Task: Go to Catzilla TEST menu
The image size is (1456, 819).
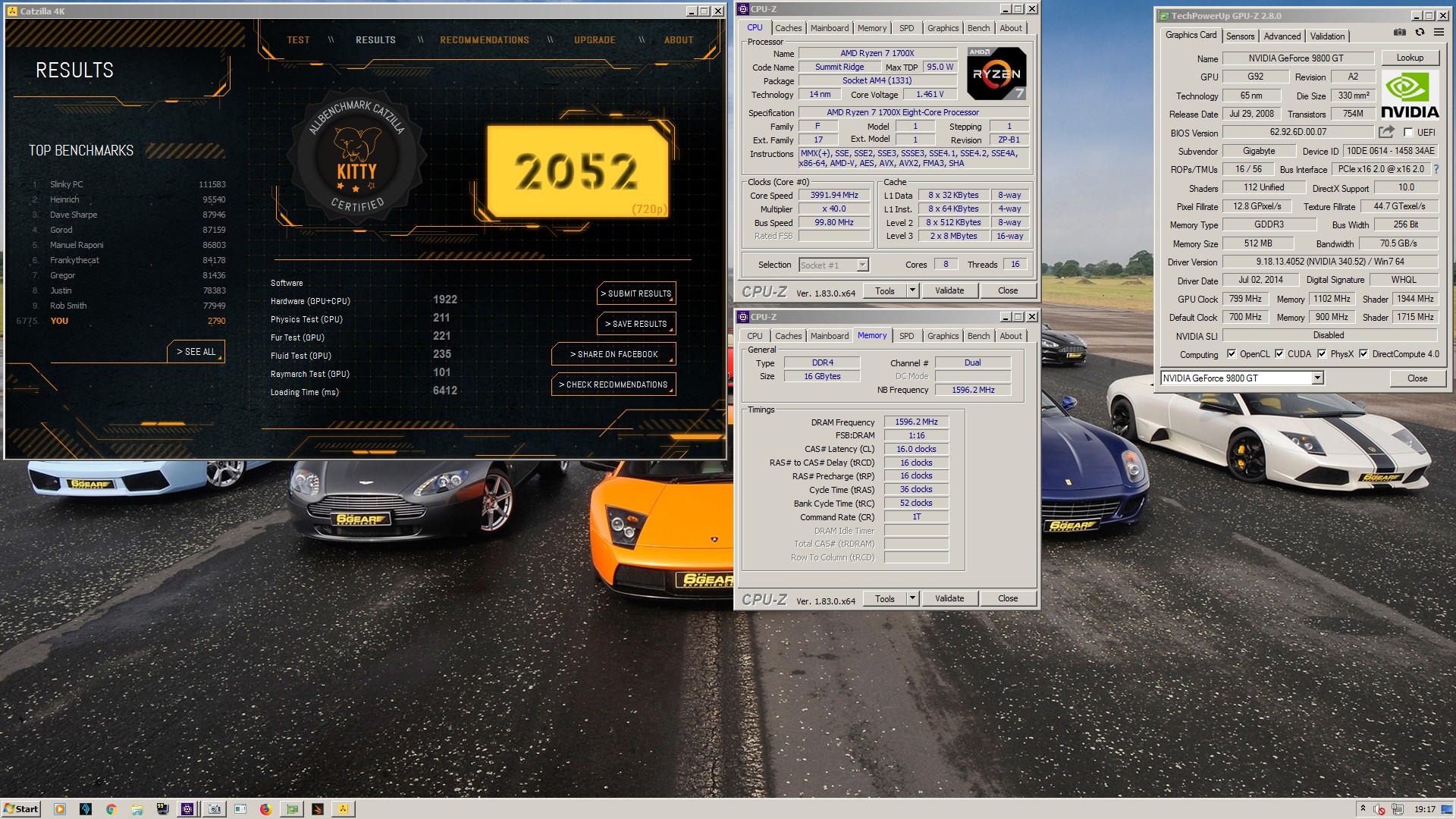Action: pos(298,40)
